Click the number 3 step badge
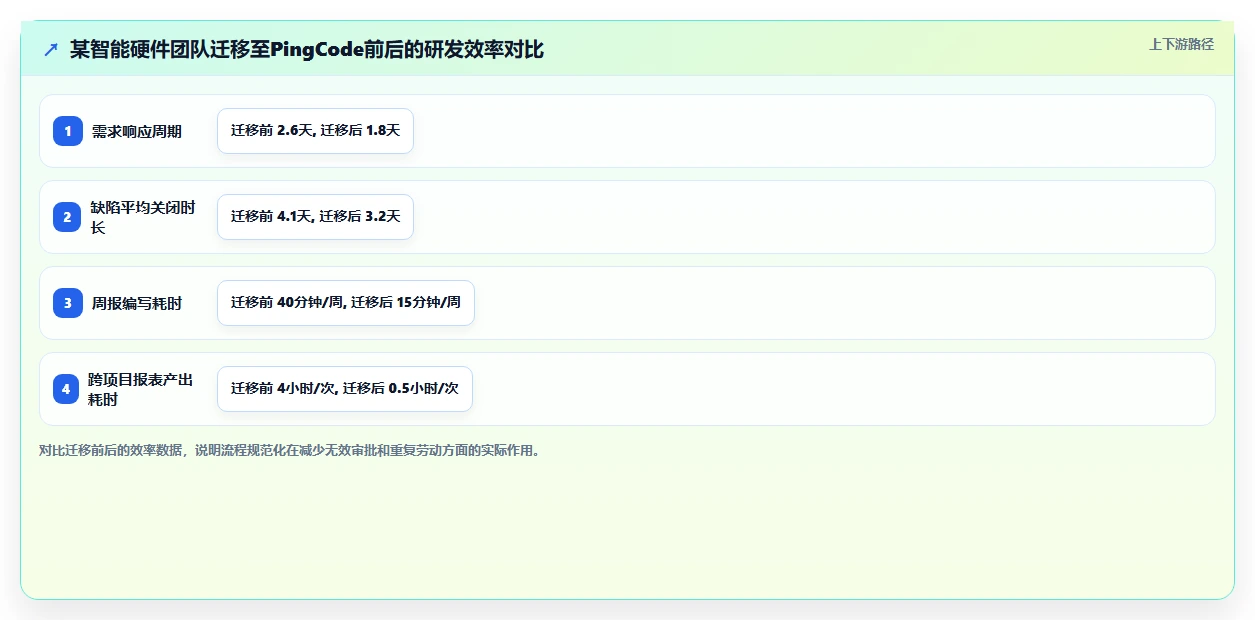The image size is (1255, 620). point(67,303)
